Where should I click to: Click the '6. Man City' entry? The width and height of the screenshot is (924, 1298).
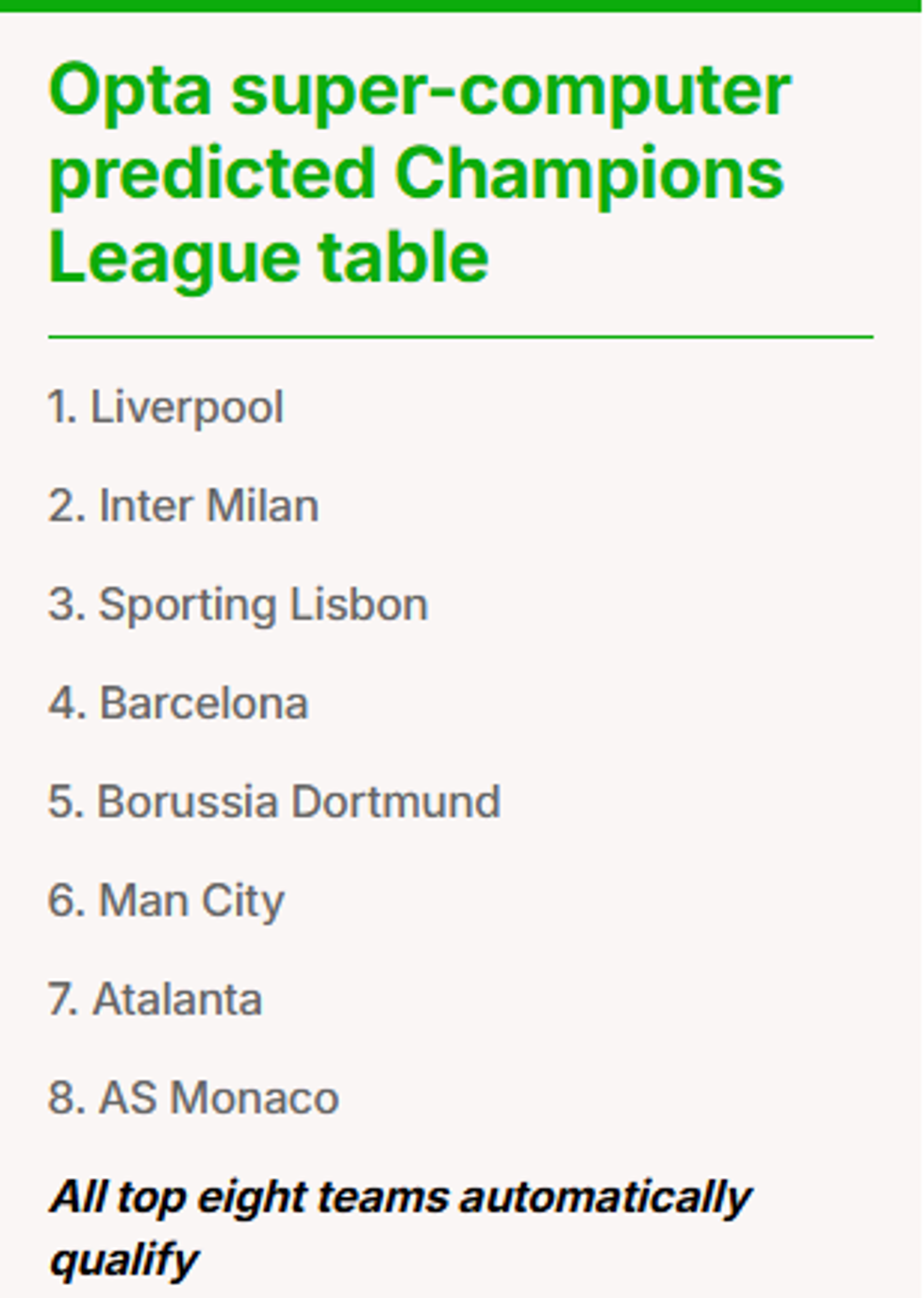click(167, 901)
